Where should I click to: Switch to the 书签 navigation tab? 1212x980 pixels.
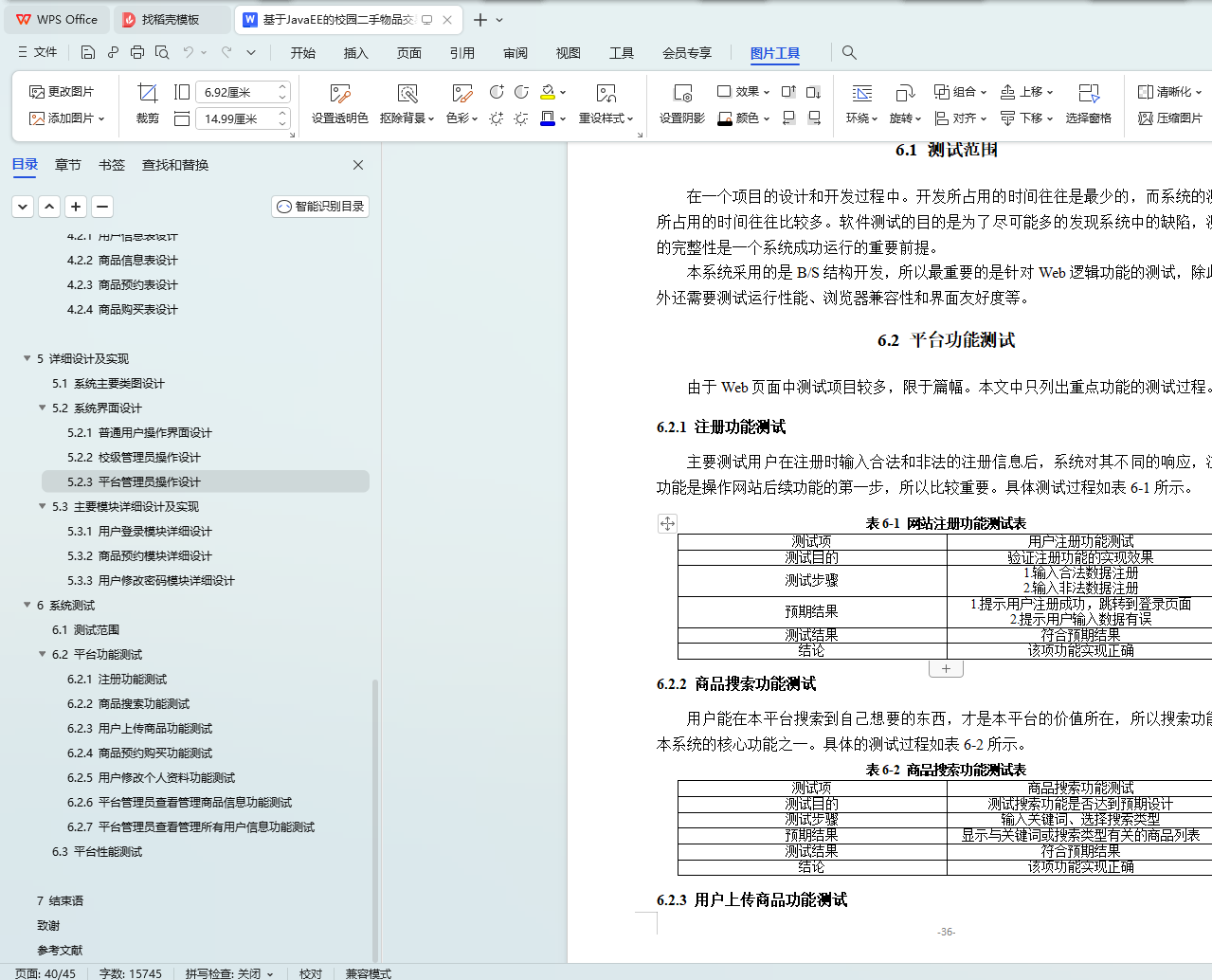[x=112, y=165]
